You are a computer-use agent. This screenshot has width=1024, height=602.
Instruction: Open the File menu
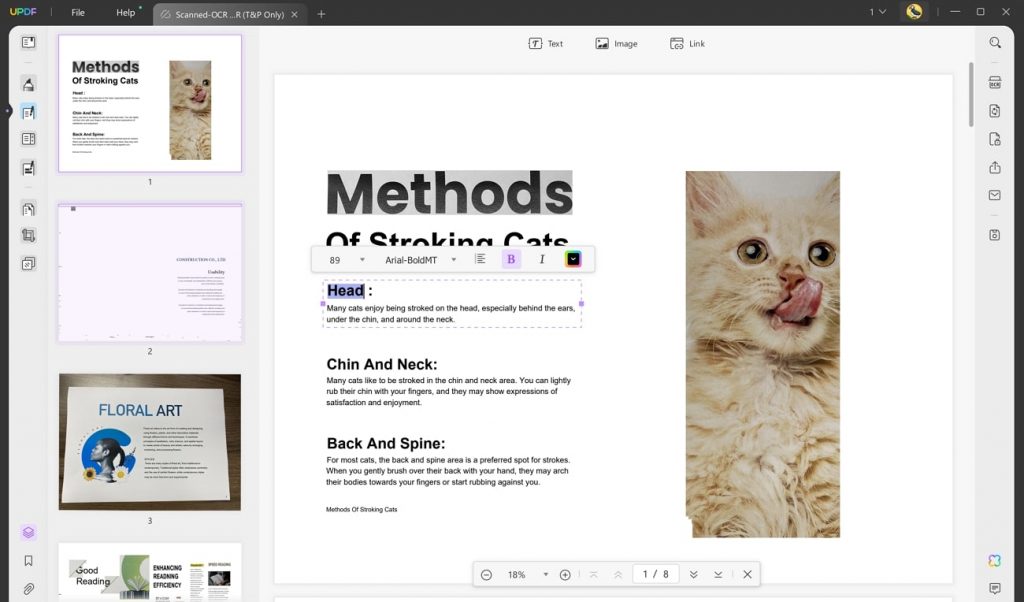click(x=77, y=13)
